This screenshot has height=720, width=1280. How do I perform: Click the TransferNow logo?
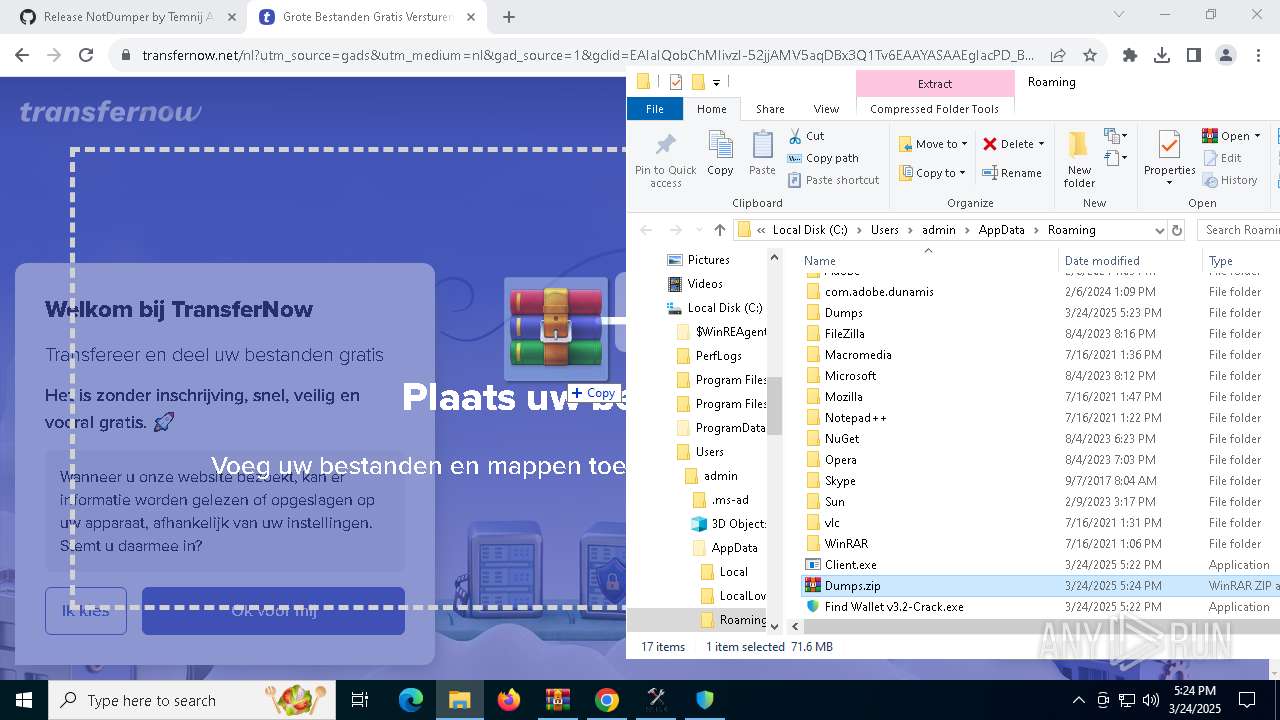[111, 112]
